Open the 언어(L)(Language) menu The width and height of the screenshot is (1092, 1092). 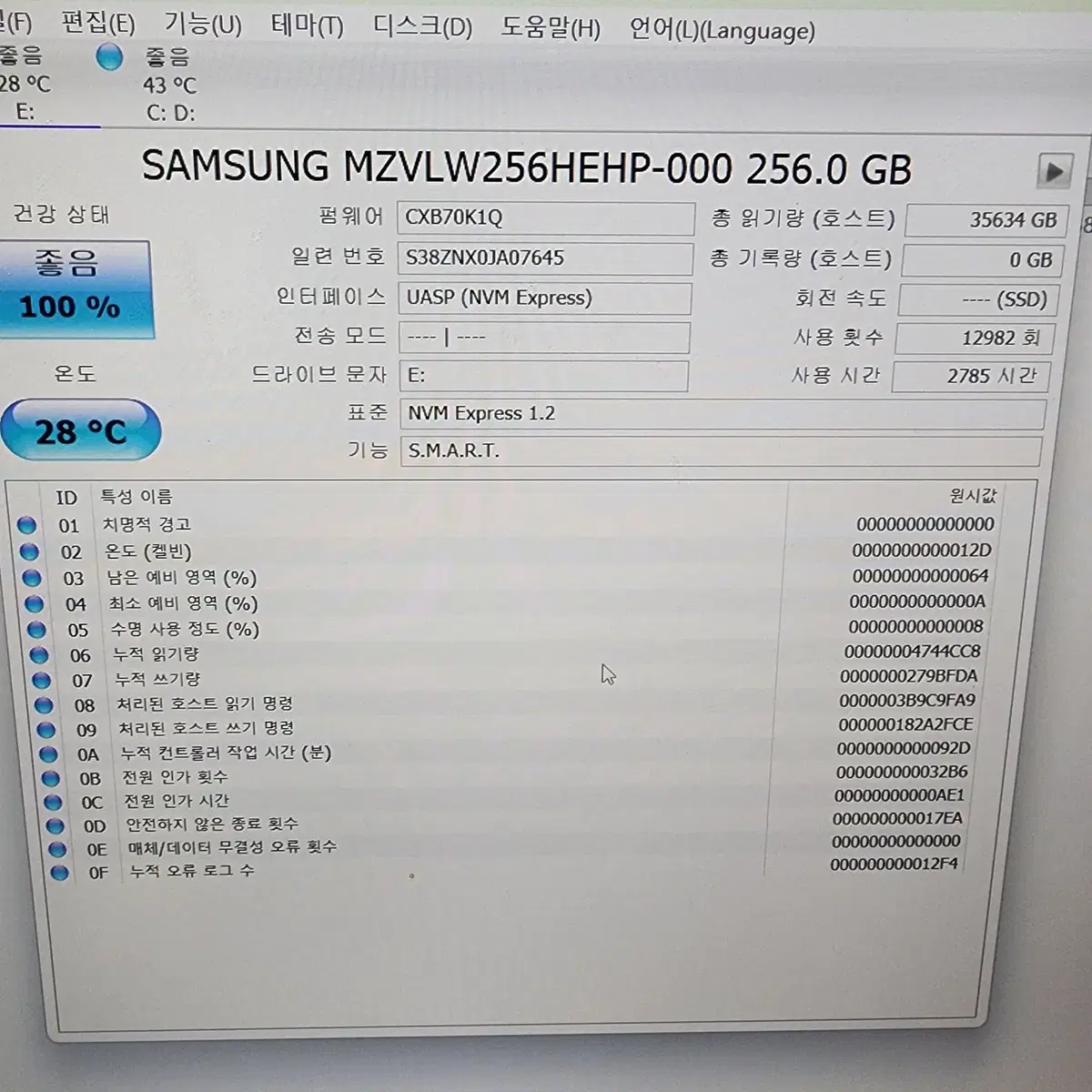[x=723, y=30]
